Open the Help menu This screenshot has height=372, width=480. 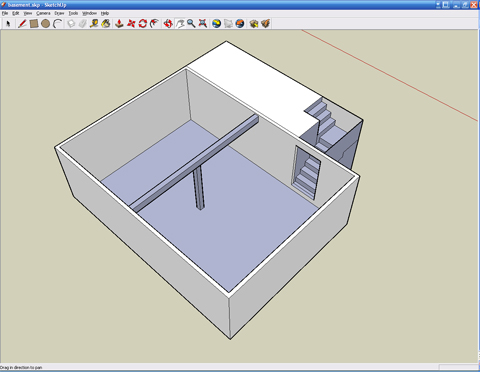point(105,13)
